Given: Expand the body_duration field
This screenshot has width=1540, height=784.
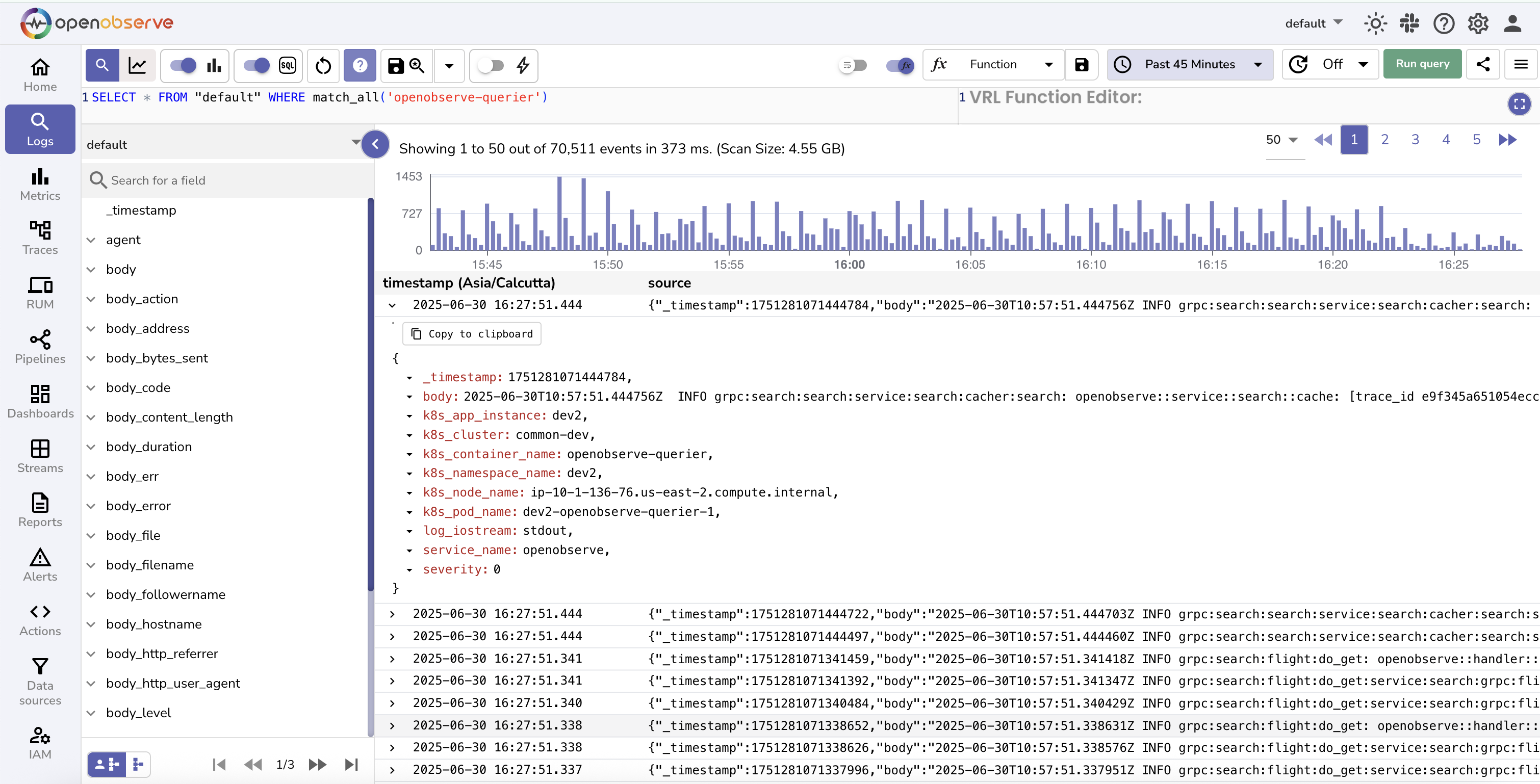Looking at the screenshot, I should pyautogui.click(x=91, y=447).
